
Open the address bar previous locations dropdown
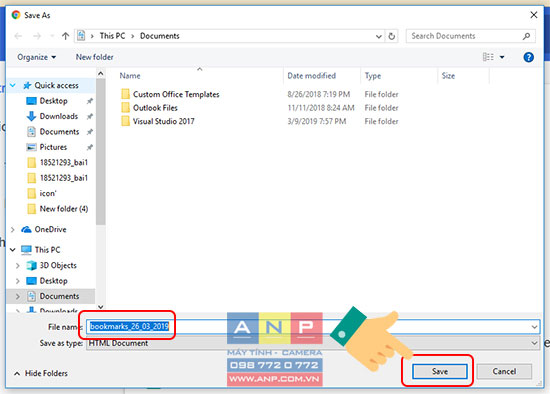coord(379,36)
